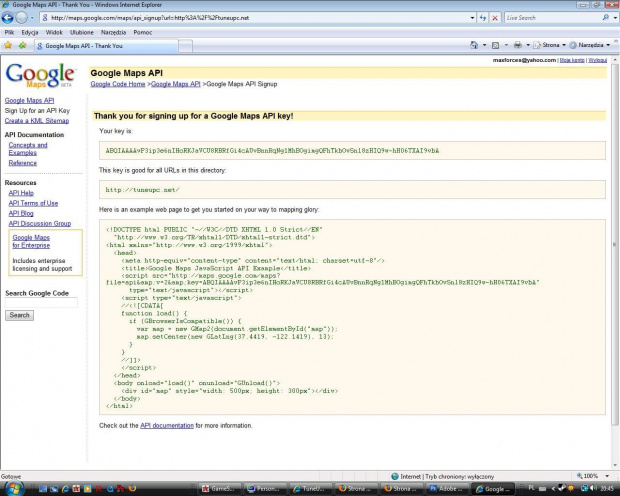Image resolution: width=620 pixels, height=496 pixels.
Task: Click the Google Maps logo
Action: coord(40,77)
